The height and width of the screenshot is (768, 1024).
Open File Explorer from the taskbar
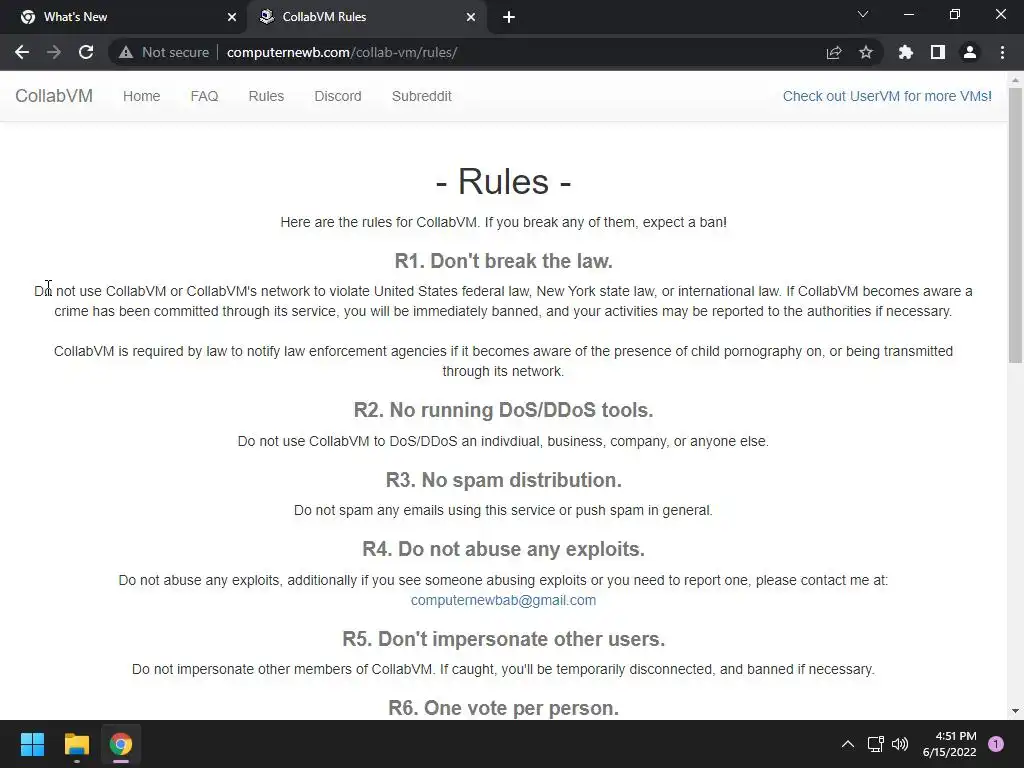(x=76, y=744)
